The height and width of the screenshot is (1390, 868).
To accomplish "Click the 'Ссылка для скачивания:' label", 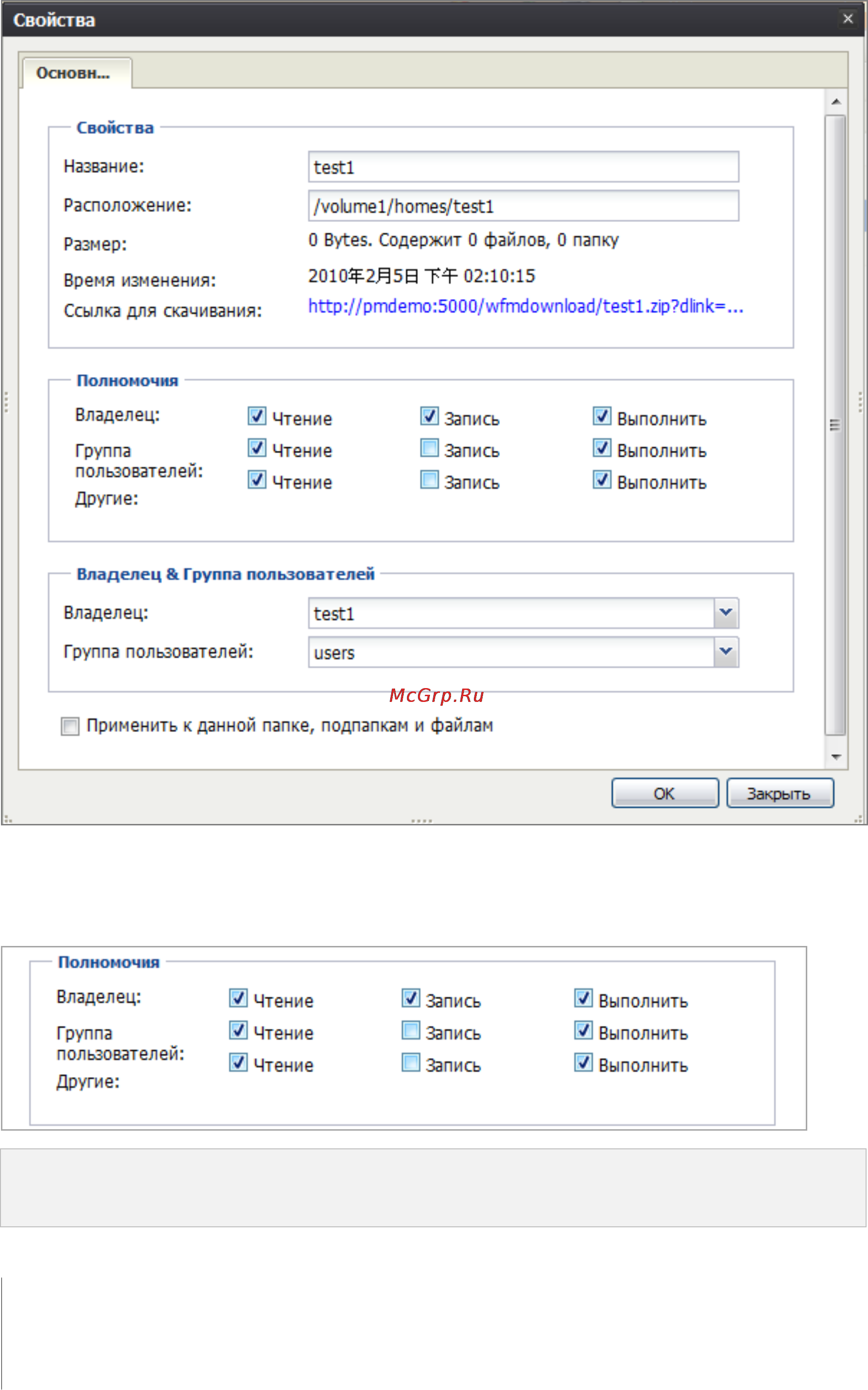I will coord(163,311).
